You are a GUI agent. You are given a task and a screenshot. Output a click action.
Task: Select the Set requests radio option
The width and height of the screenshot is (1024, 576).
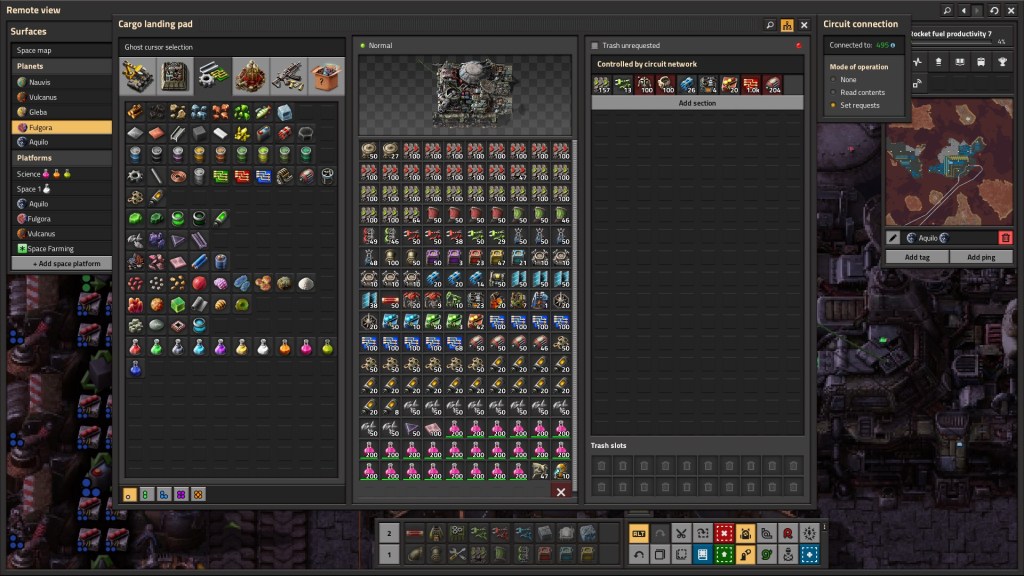click(832, 105)
